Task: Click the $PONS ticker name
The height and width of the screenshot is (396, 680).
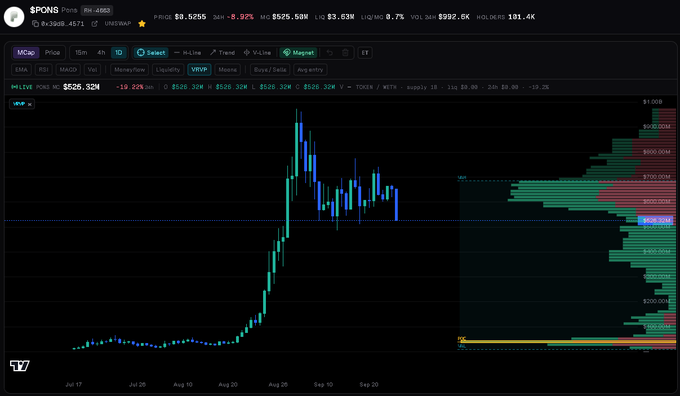Action: click(x=44, y=10)
